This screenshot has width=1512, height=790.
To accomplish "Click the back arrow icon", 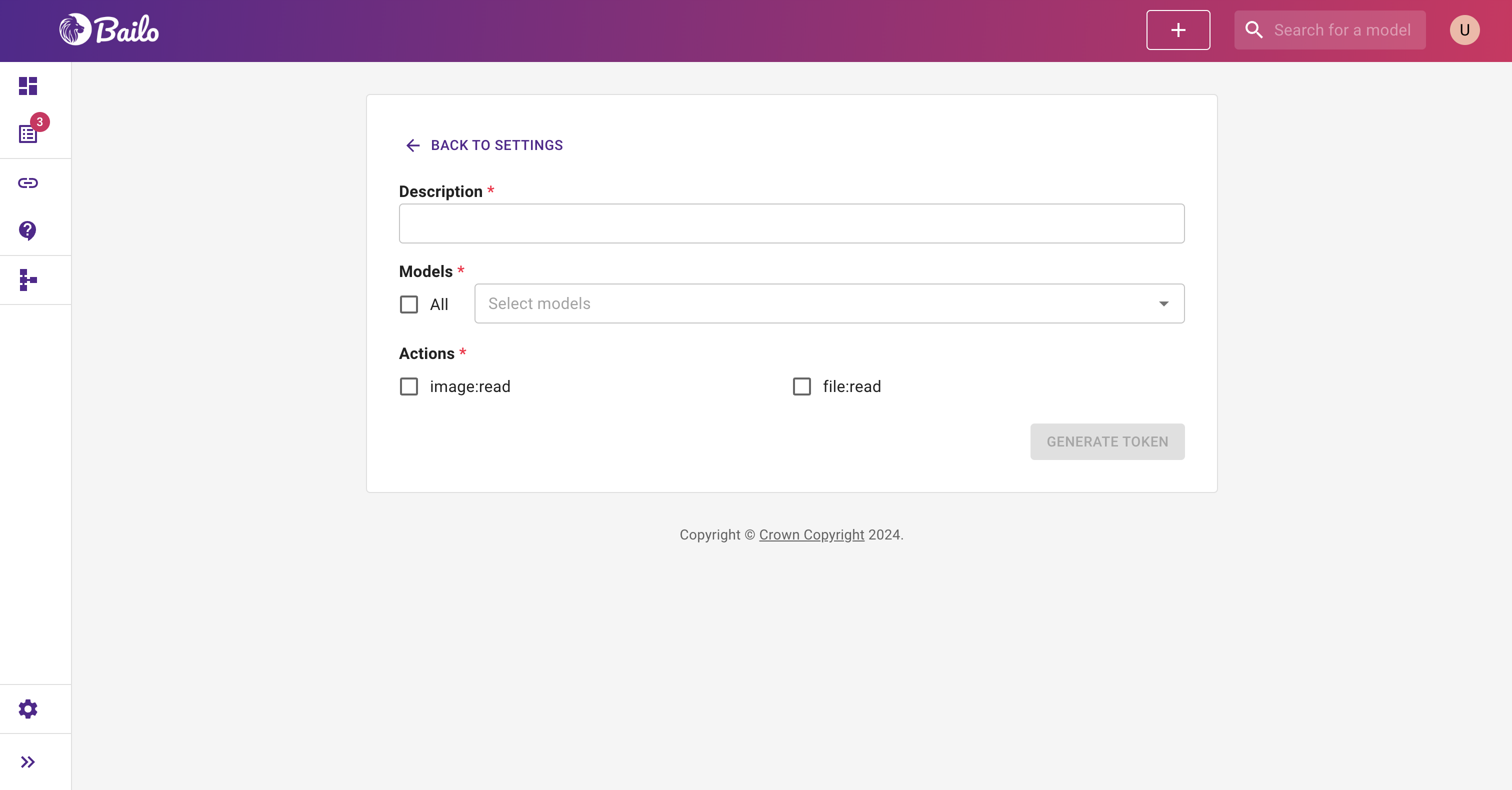I will (412, 145).
